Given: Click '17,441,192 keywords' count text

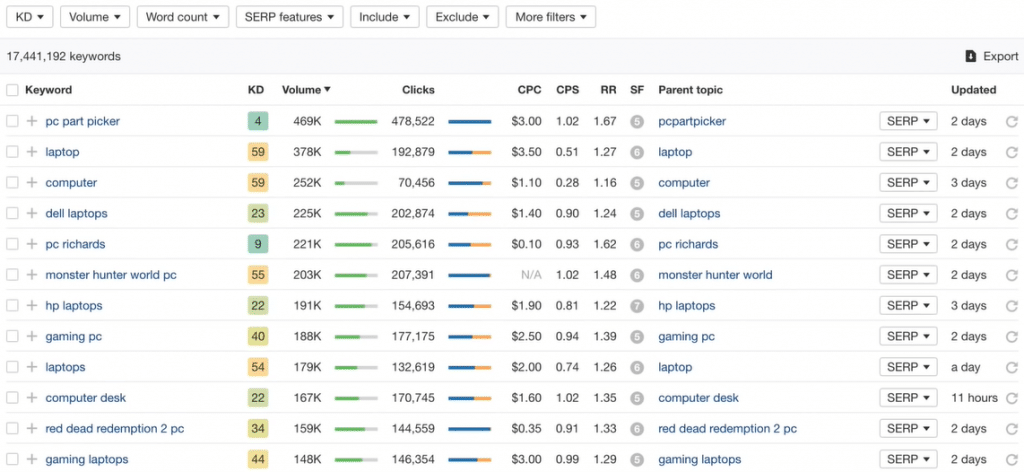Looking at the screenshot, I should pos(63,57).
